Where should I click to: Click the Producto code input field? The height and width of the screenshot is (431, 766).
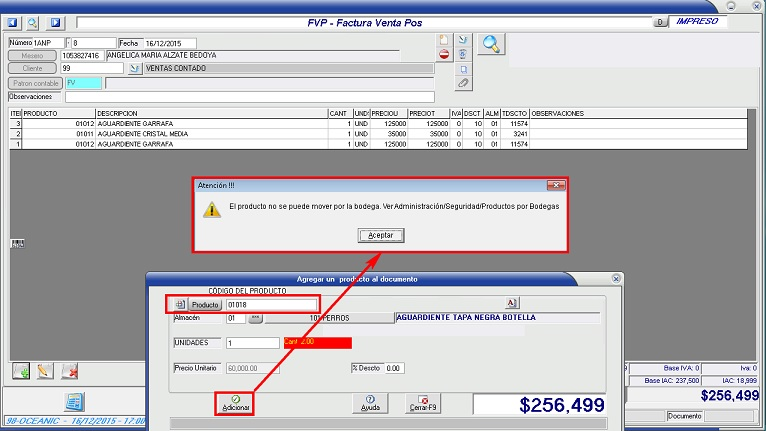click(270, 304)
